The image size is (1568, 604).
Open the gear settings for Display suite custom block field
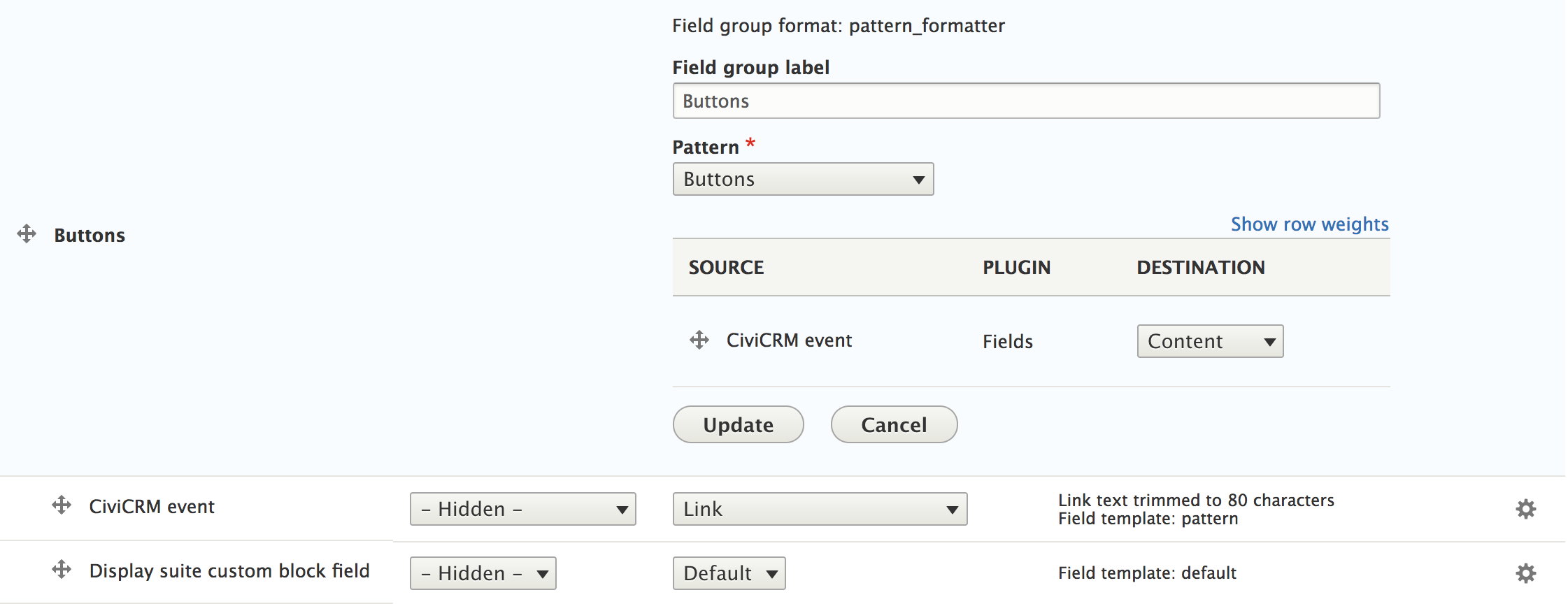(1525, 573)
